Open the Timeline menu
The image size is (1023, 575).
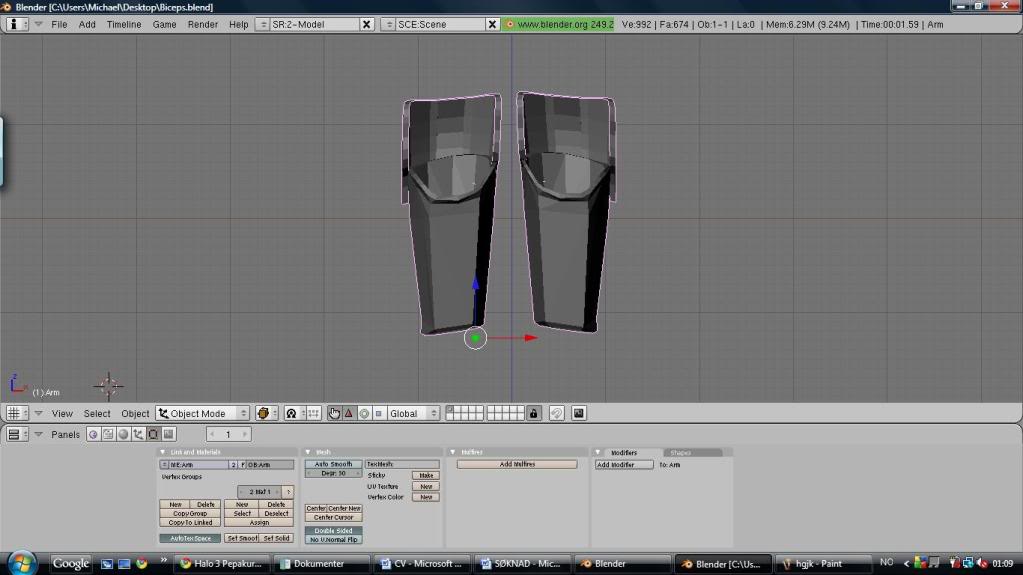pos(124,24)
